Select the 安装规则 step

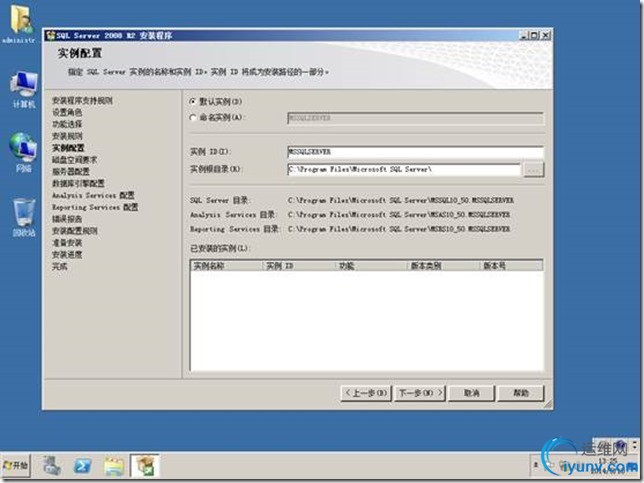(x=67, y=136)
